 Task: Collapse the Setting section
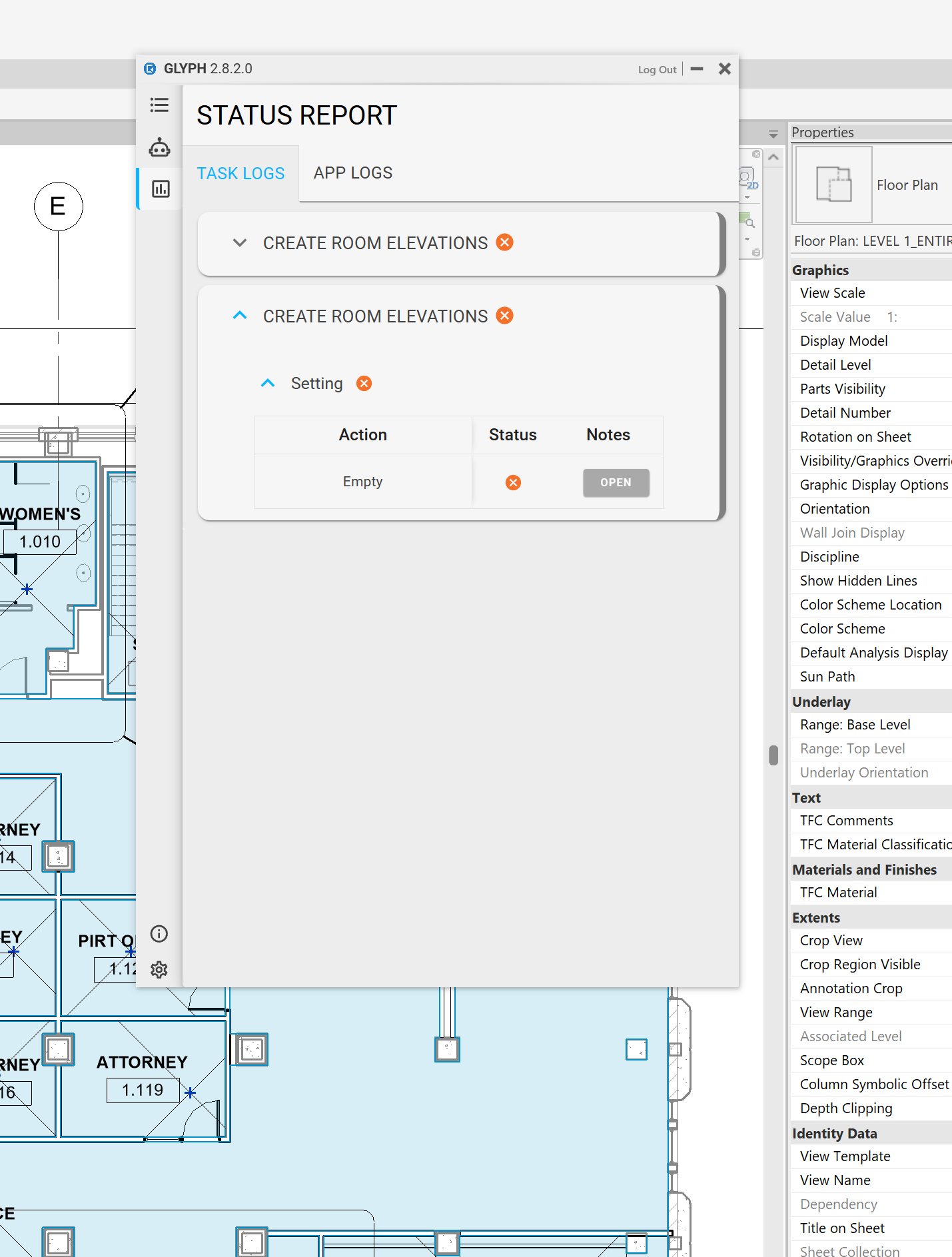(268, 384)
